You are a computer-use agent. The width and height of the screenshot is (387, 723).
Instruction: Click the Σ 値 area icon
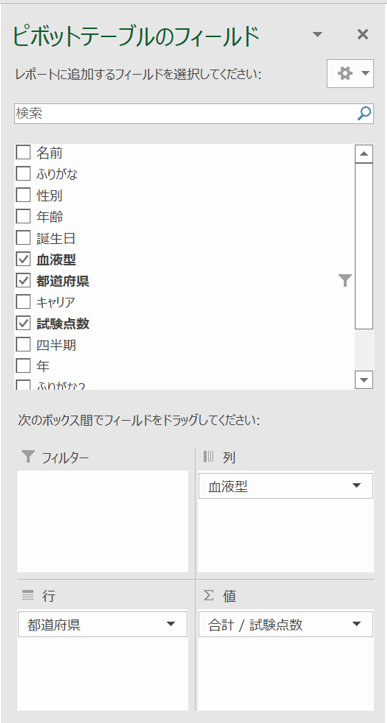tap(209, 596)
